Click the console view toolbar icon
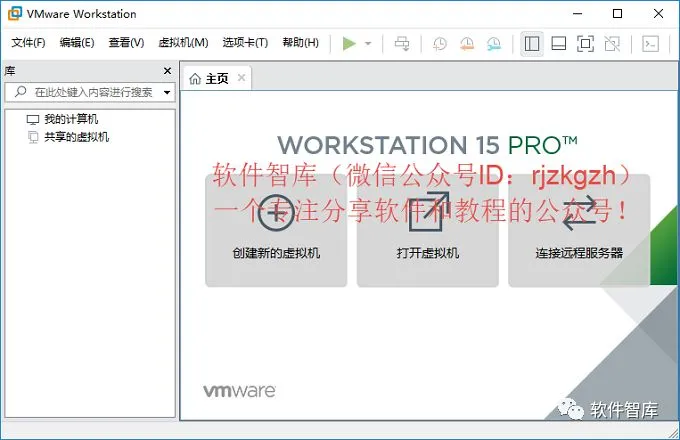 [x=651, y=43]
